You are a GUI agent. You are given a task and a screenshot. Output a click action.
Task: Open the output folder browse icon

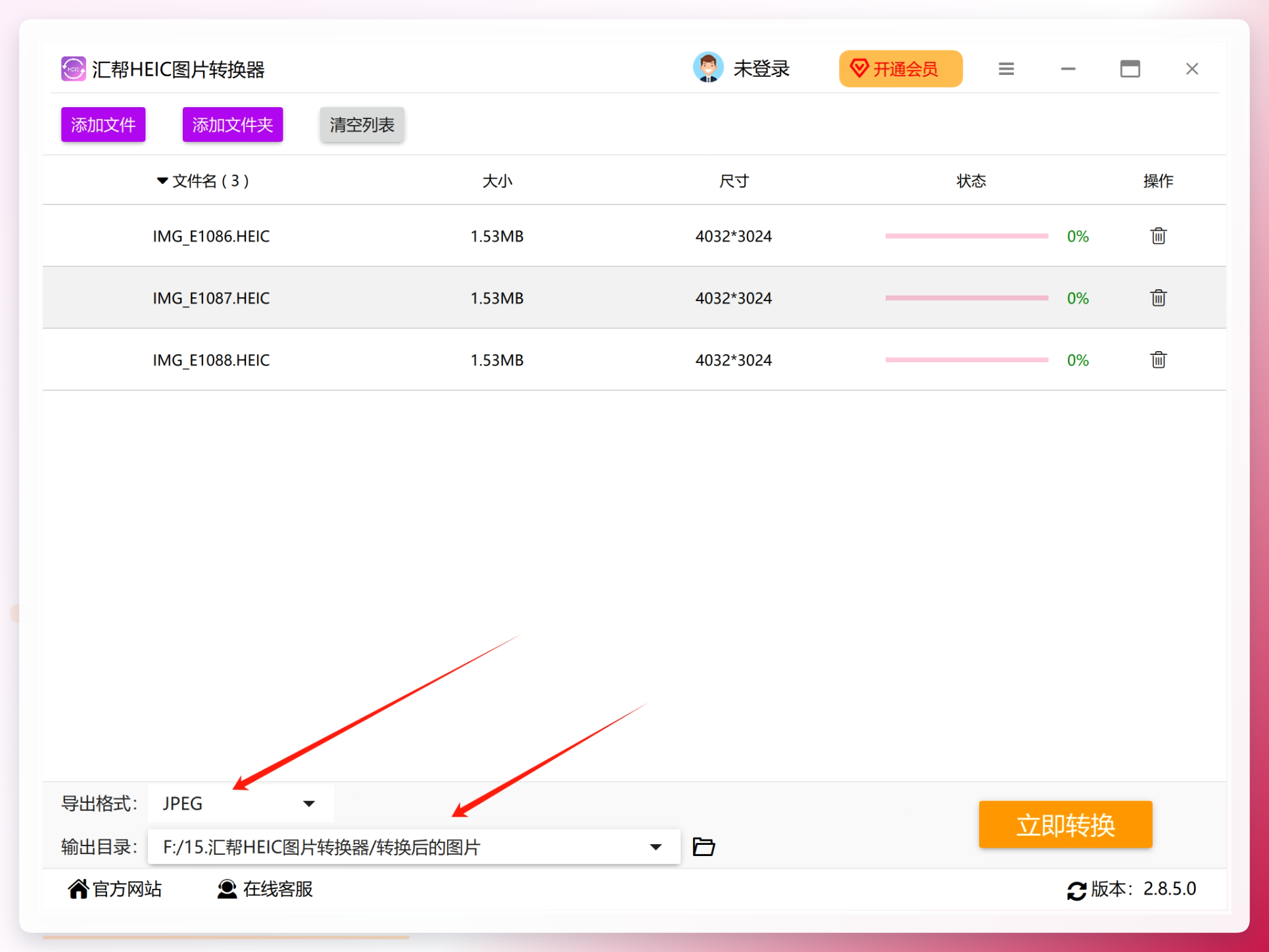[704, 846]
